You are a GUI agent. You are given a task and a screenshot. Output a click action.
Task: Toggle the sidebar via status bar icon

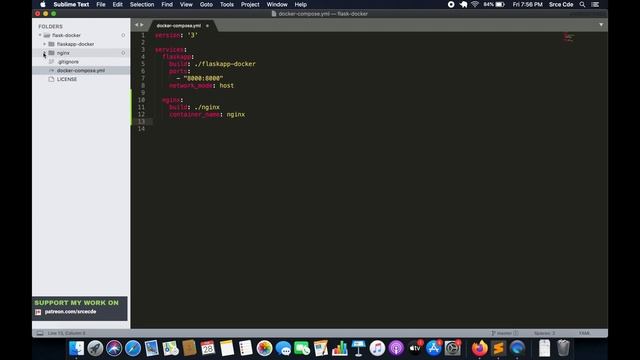click(x=40, y=333)
